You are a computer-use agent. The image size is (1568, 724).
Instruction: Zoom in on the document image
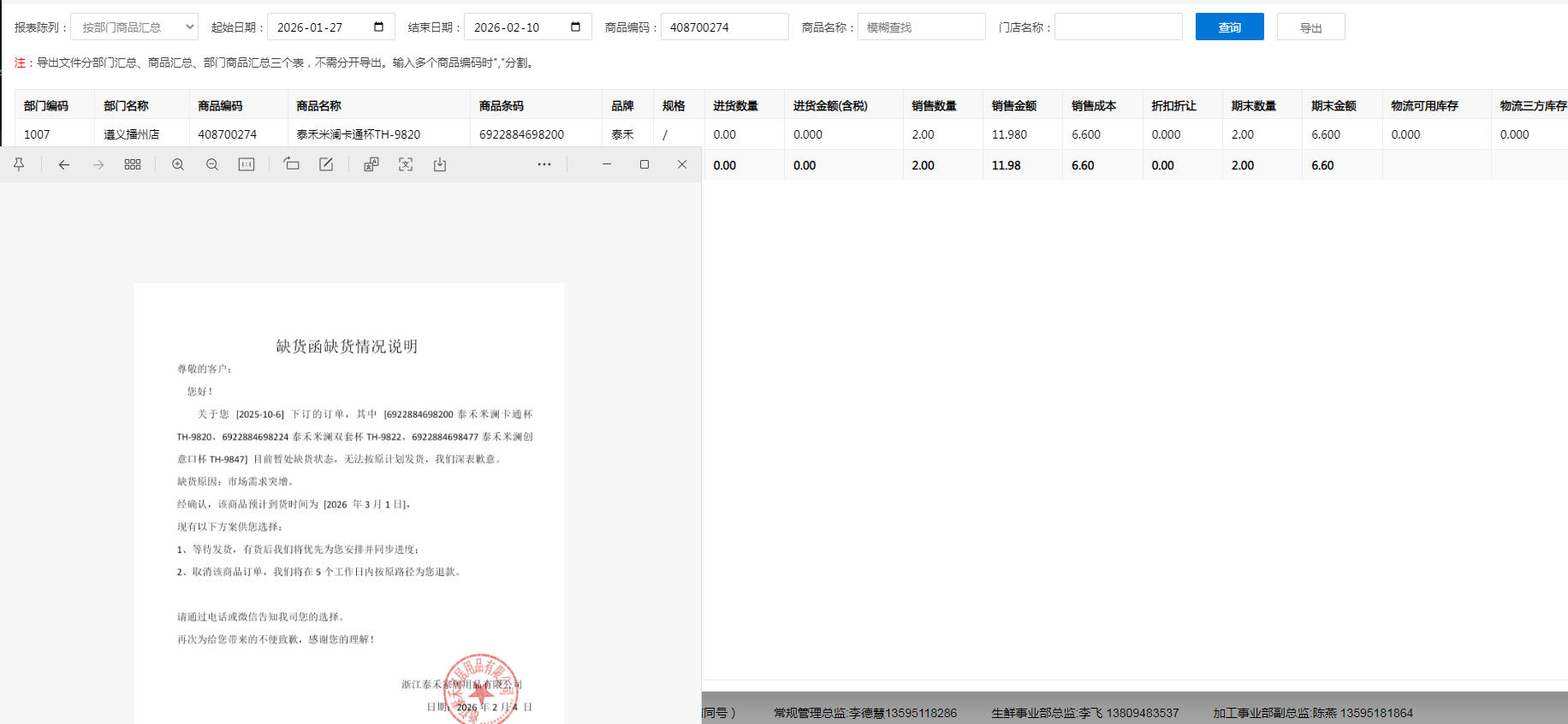point(178,164)
